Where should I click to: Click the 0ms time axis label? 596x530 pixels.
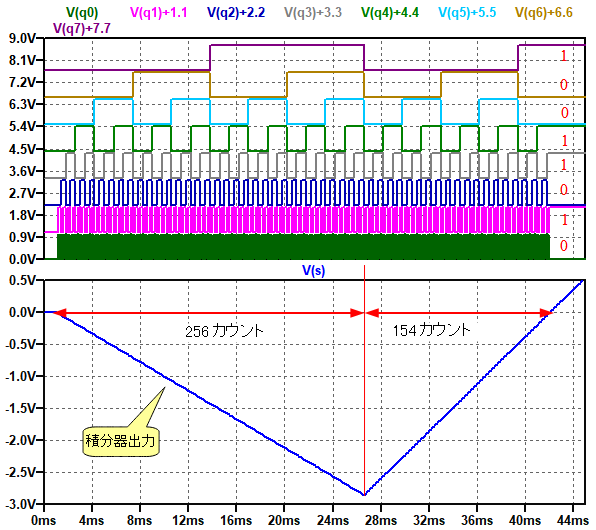tap(43, 520)
